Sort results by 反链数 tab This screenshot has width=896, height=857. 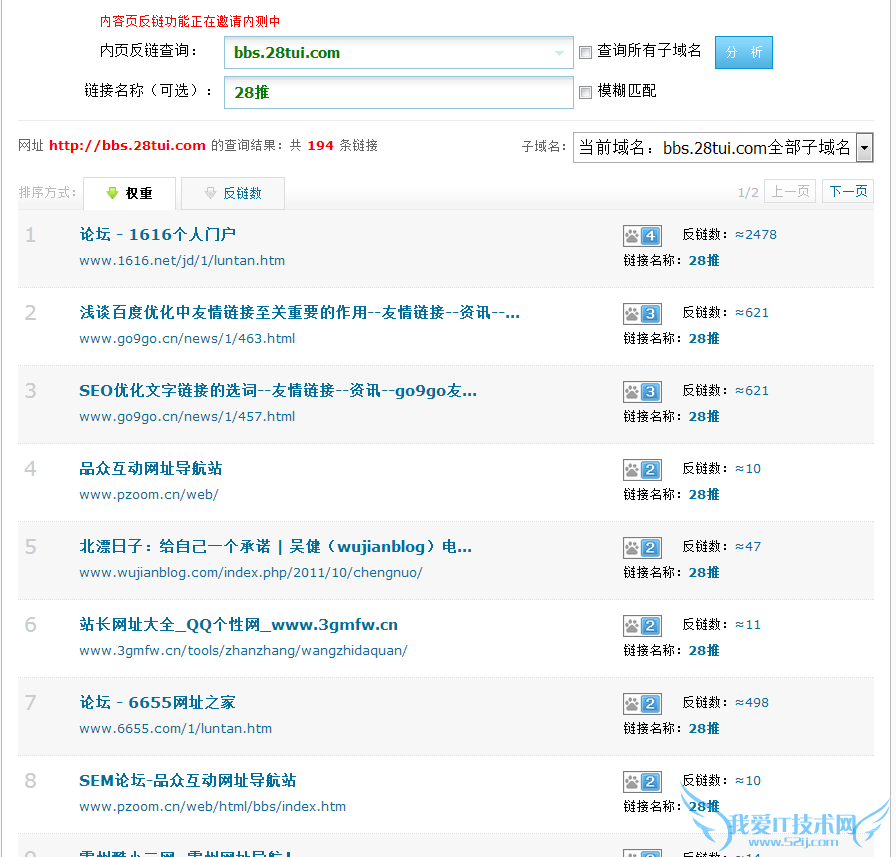pyautogui.click(x=233, y=193)
